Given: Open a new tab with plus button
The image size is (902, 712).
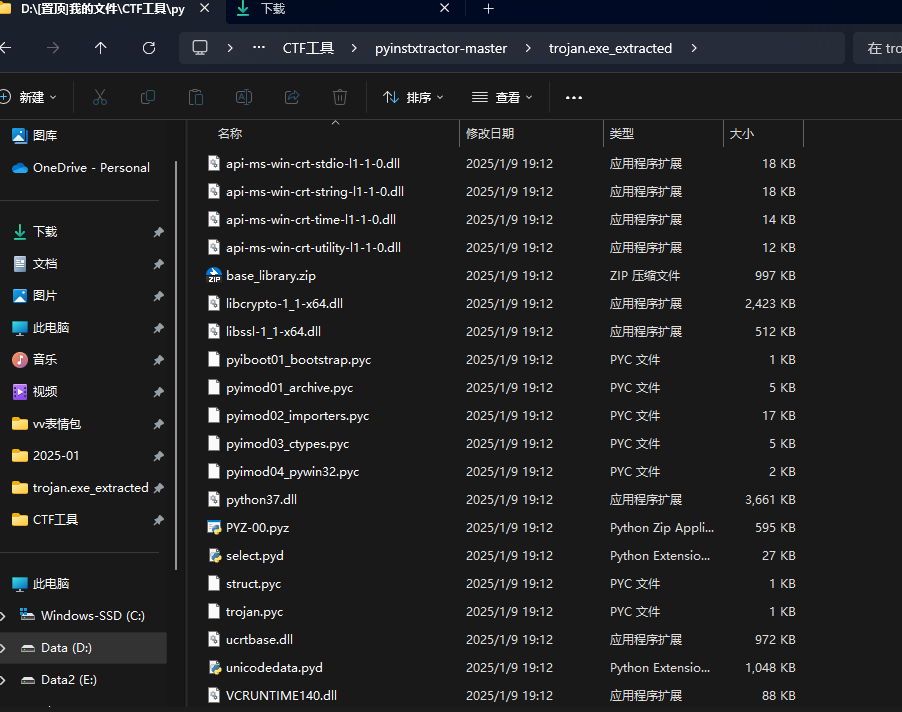Looking at the screenshot, I should coord(488,9).
